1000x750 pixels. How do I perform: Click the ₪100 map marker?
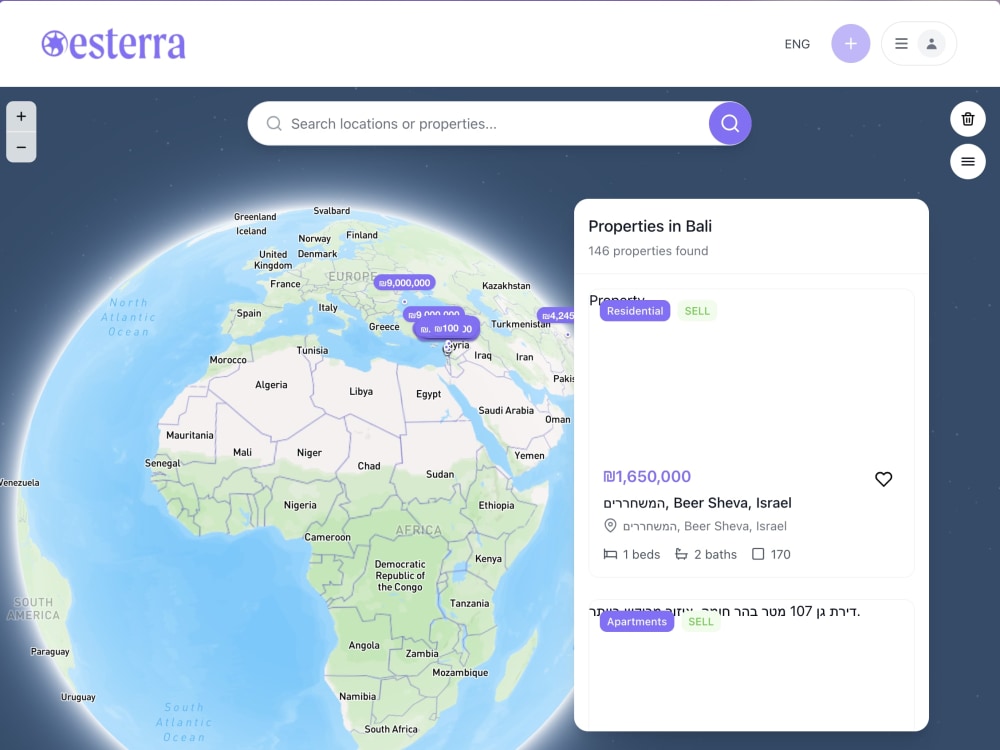click(446, 328)
